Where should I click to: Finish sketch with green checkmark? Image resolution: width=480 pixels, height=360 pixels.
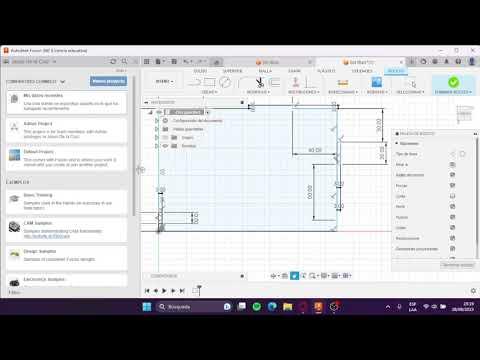[453, 82]
